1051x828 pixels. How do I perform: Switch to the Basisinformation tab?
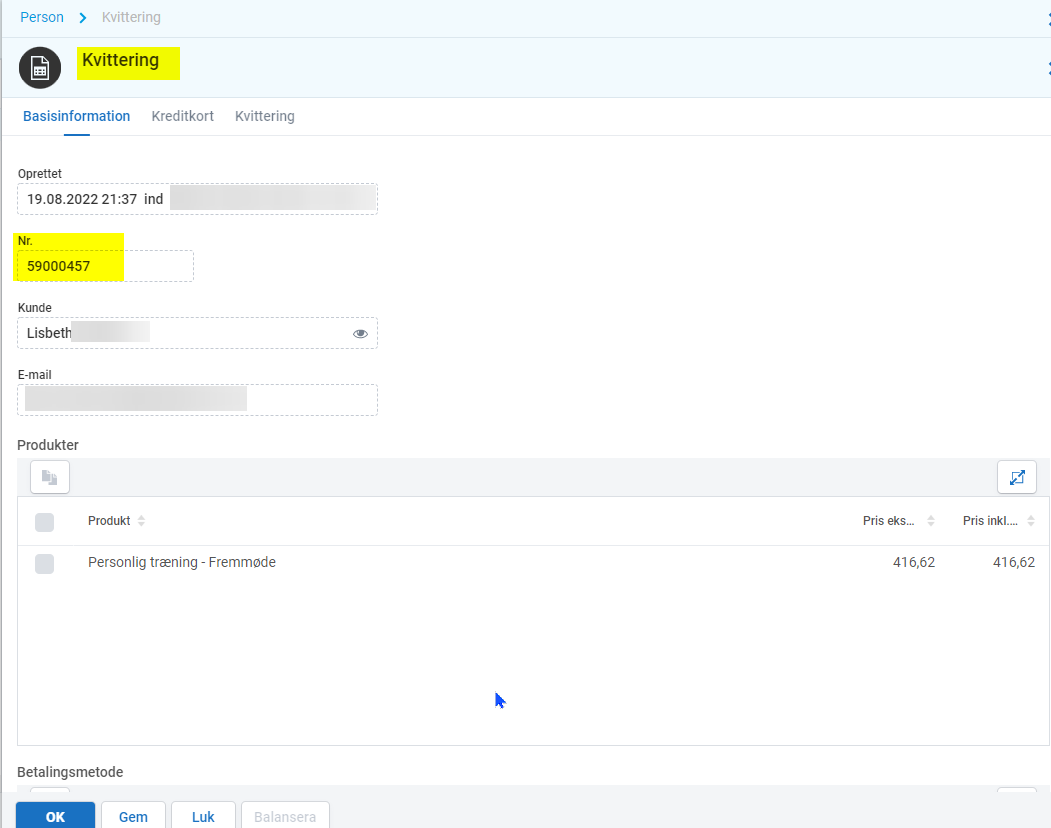click(76, 116)
